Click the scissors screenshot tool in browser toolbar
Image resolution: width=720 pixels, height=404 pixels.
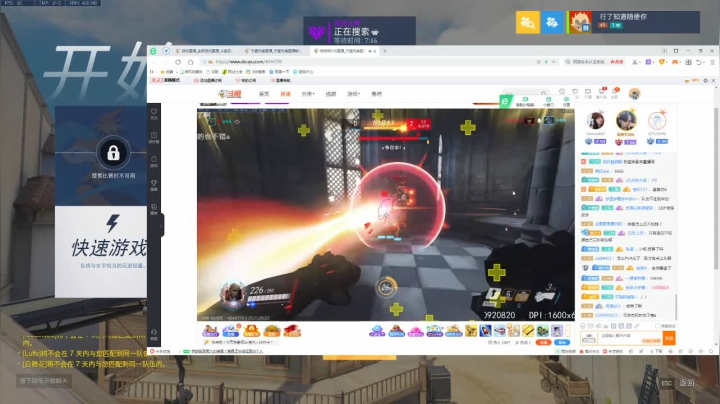[635, 62]
